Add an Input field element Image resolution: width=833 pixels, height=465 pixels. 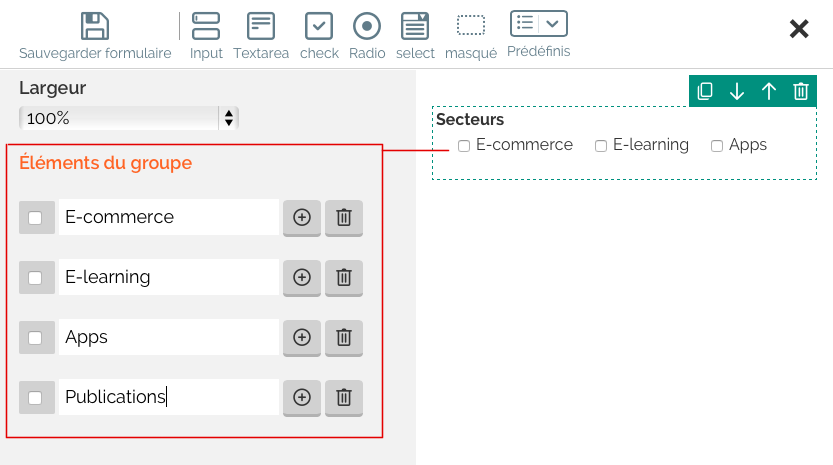click(x=206, y=27)
